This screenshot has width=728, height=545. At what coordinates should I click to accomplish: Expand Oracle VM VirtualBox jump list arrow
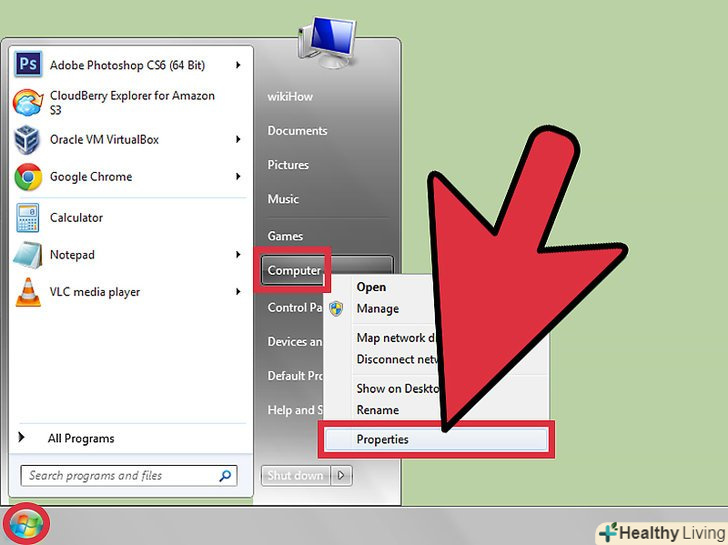tap(238, 139)
